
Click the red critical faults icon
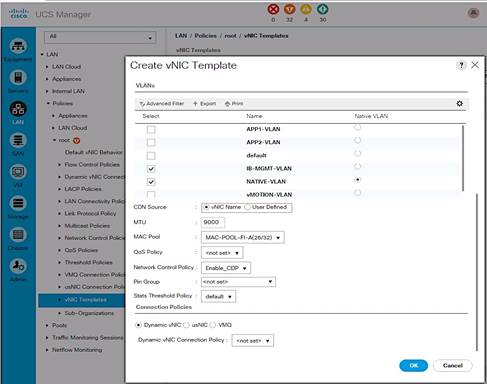pyautogui.click(x=273, y=9)
